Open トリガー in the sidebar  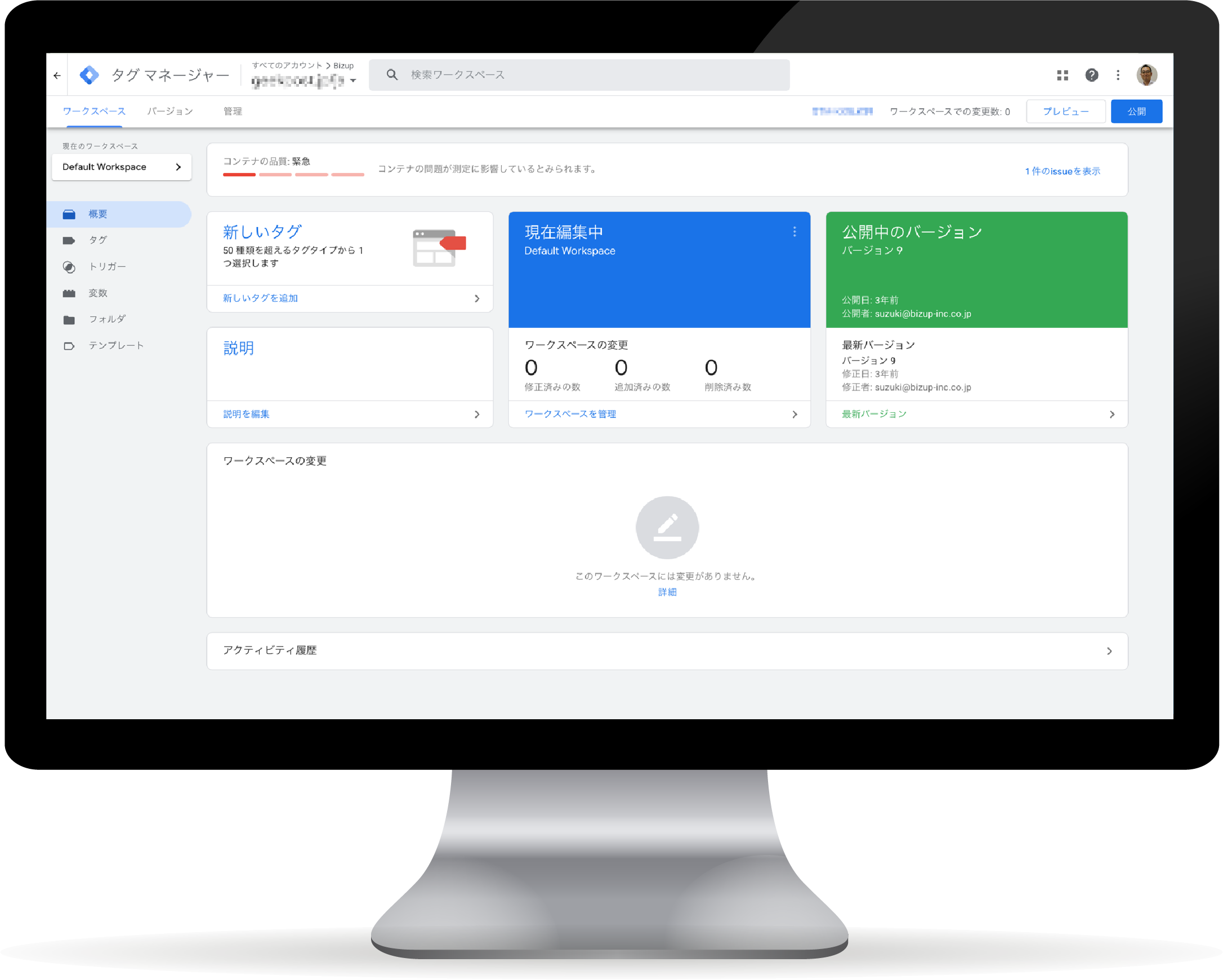point(106,267)
